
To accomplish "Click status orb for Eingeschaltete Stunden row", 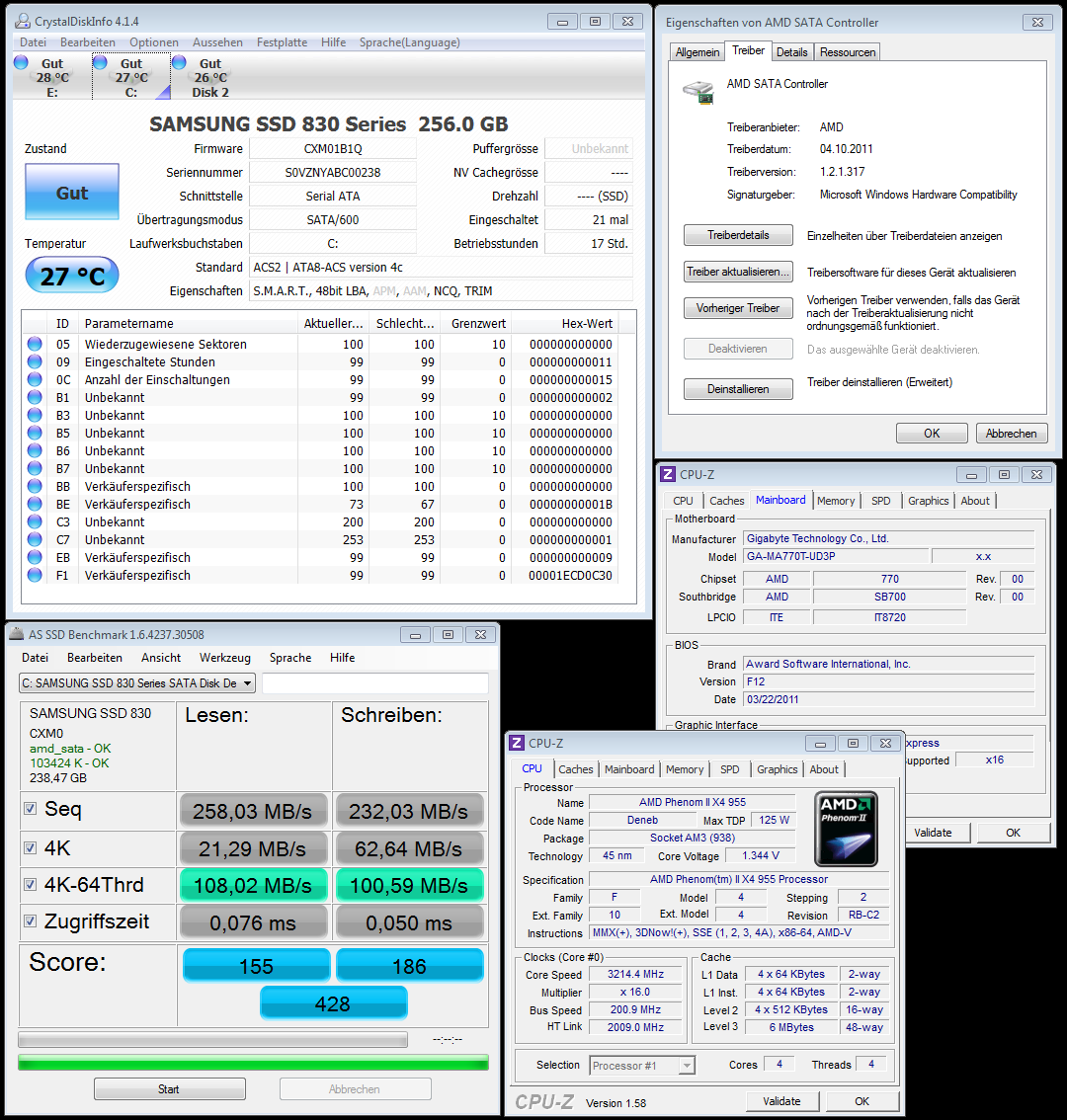I will [x=35, y=361].
